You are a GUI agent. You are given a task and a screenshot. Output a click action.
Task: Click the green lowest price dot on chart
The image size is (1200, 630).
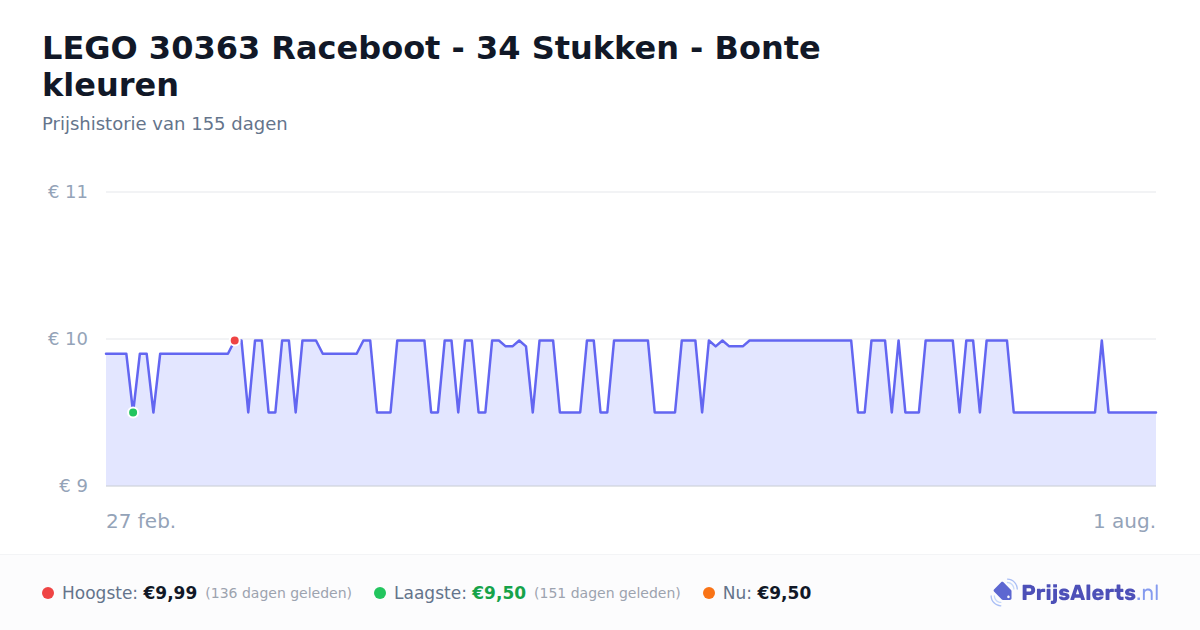coord(133,412)
